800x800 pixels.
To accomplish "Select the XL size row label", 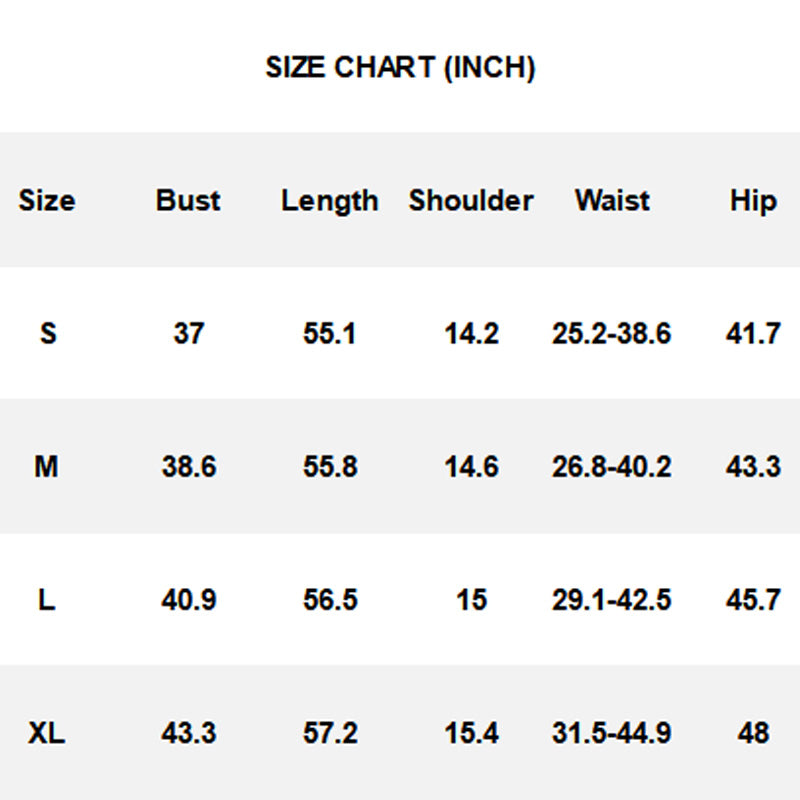I will 46,733.
